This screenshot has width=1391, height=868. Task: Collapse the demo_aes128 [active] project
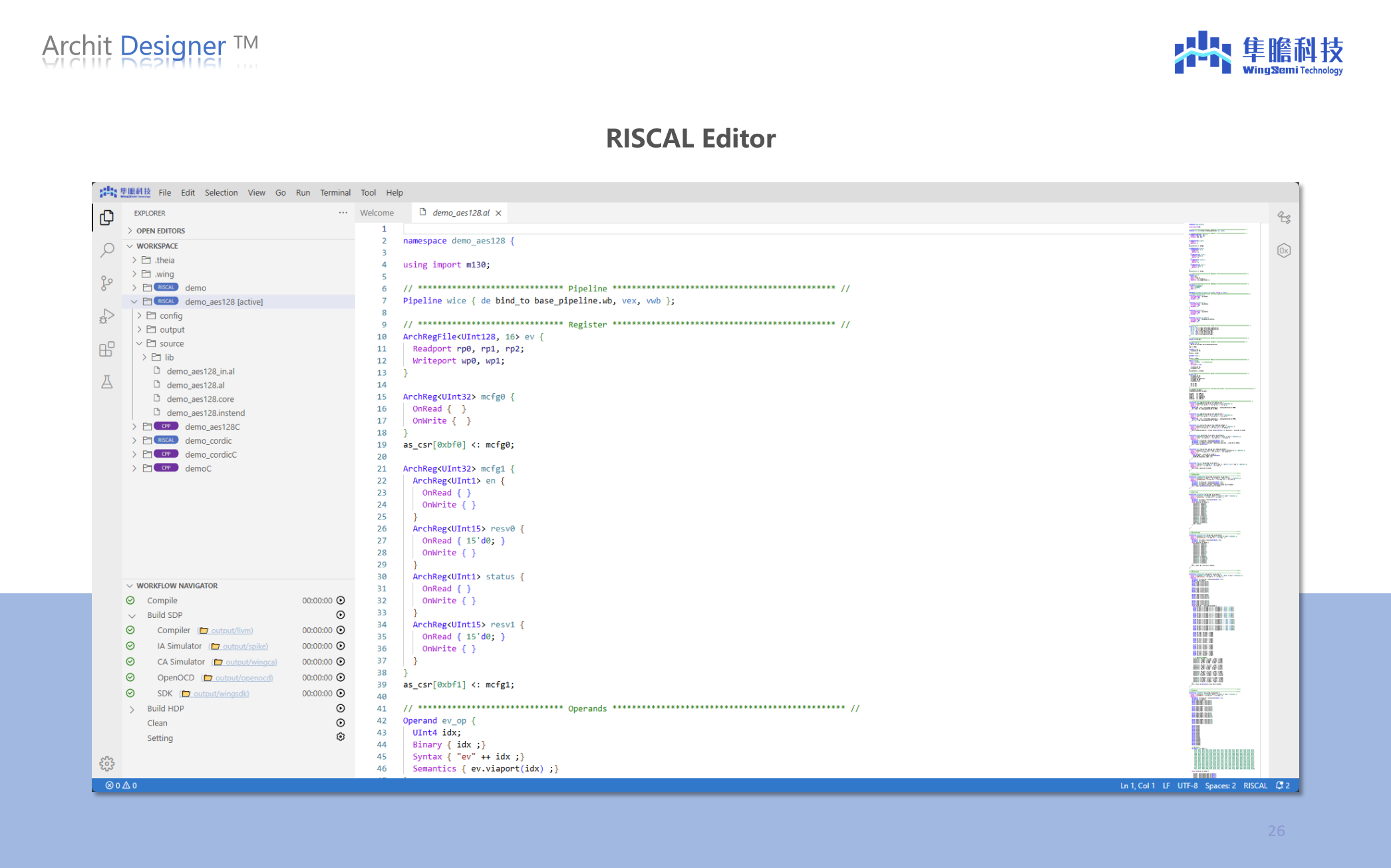tap(134, 302)
